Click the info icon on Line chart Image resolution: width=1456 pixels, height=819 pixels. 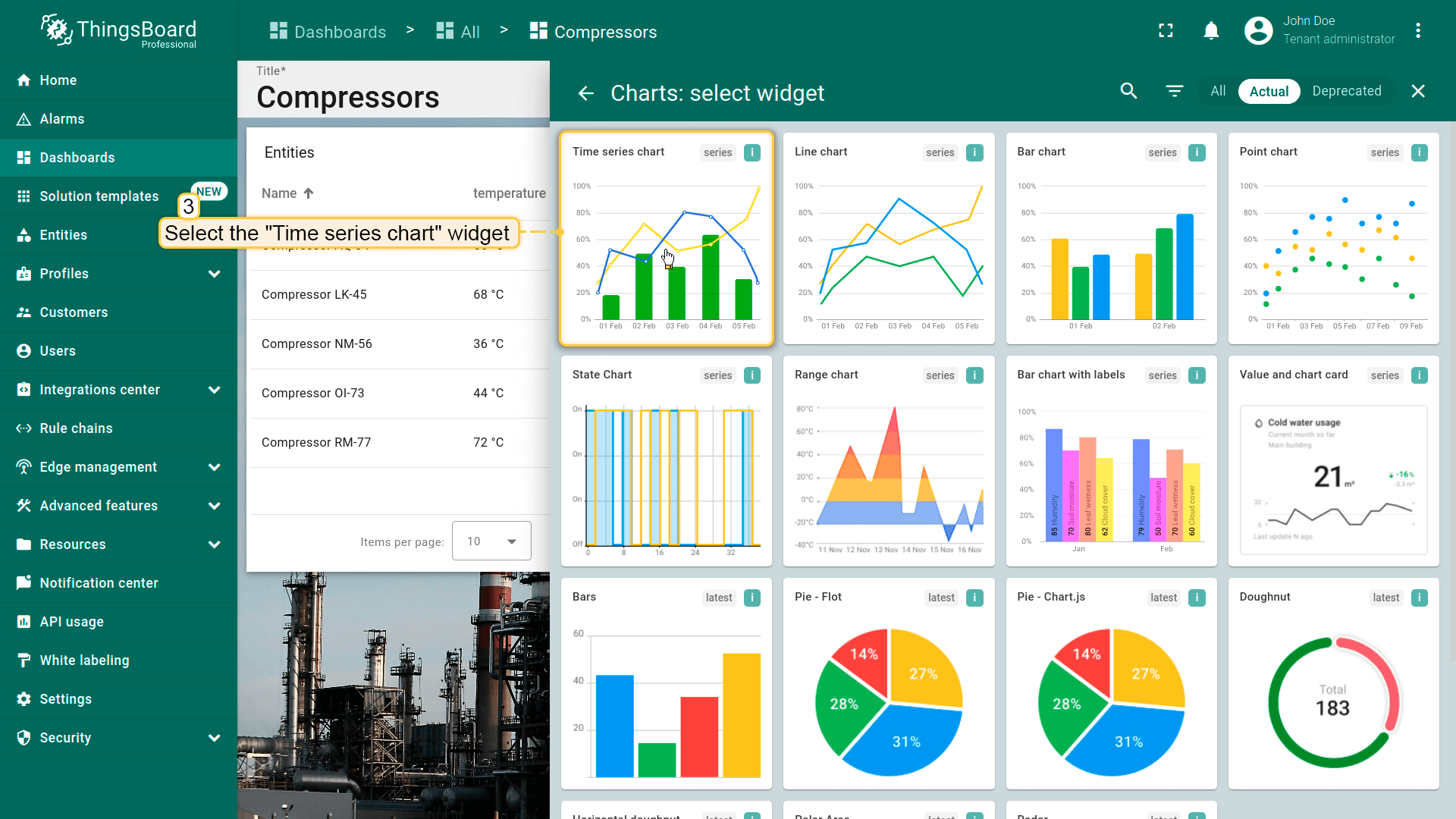tap(974, 152)
